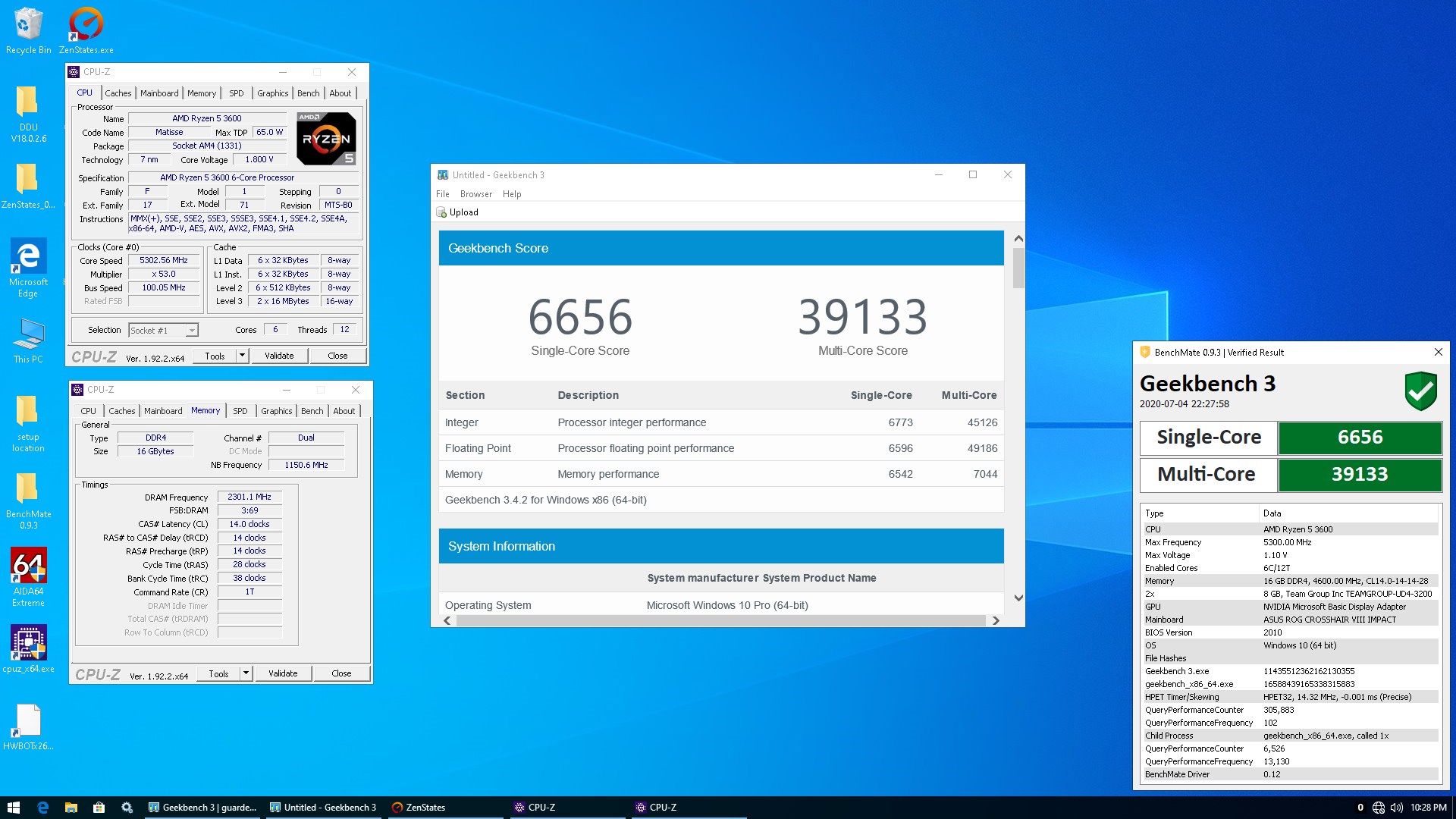This screenshot has width=1456, height=819.
Task: Switch to CPU tab in bottom CPU-Z
Action: point(89,411)
